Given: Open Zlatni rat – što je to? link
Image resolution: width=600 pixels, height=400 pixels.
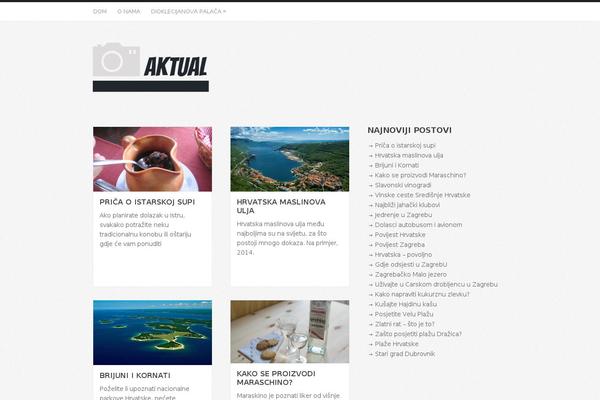Looking at the screenshot, I should click(x=404, y=325).
